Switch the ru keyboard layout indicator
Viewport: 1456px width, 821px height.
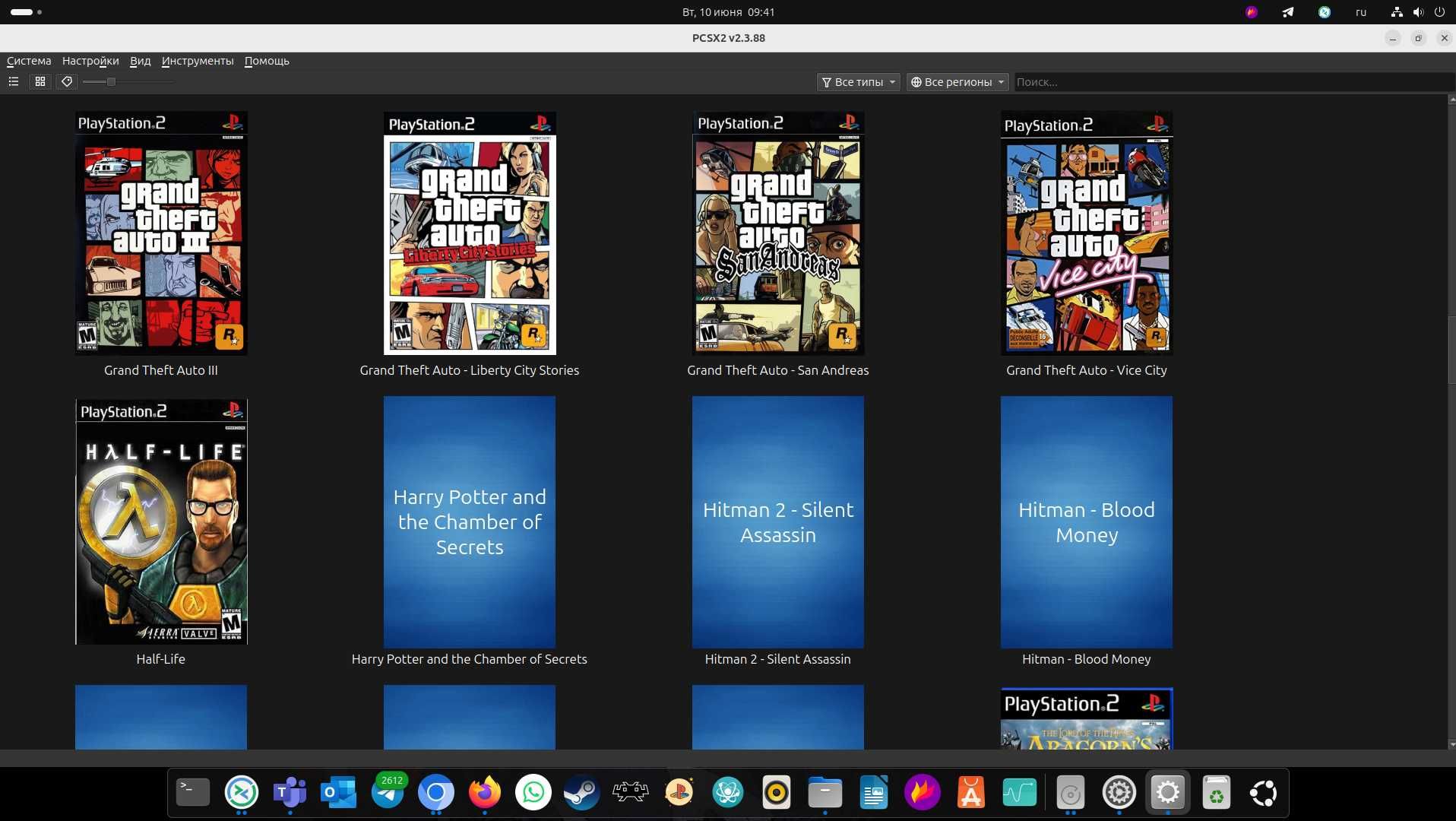click(1361, 12)
